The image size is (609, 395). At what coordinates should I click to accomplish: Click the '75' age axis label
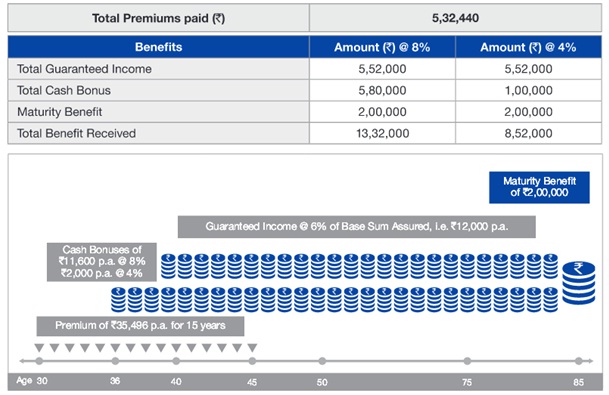467,382
